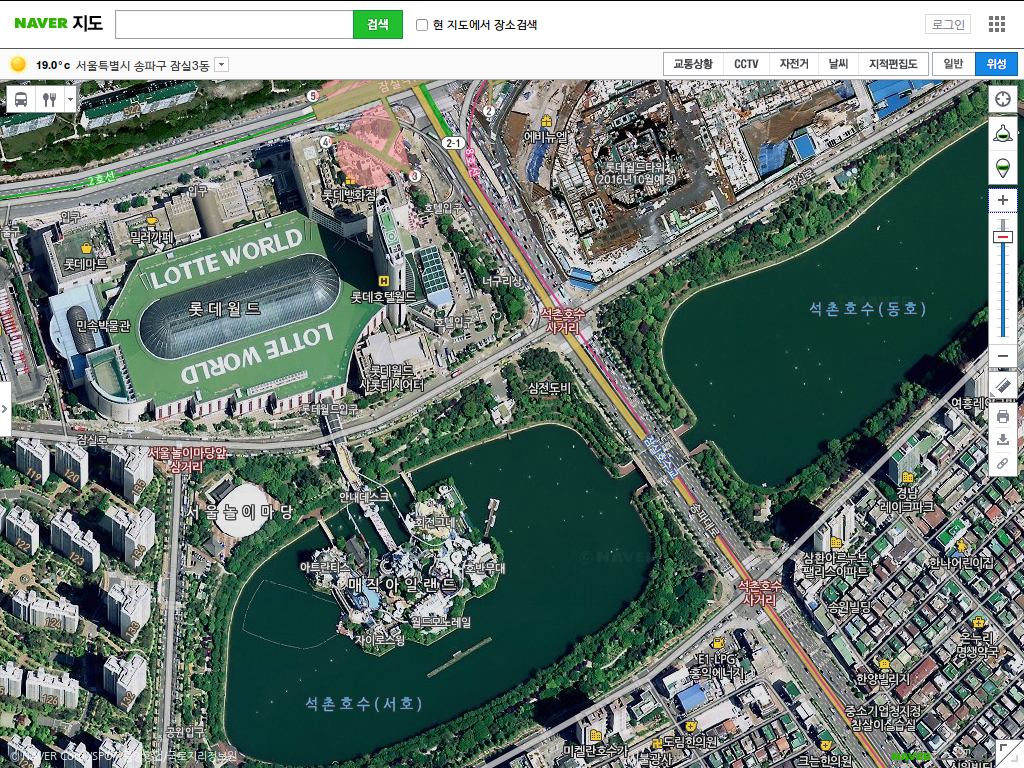
Task: Click the 롯데호텔월드 hotel H marker
Action: [384, 281]
